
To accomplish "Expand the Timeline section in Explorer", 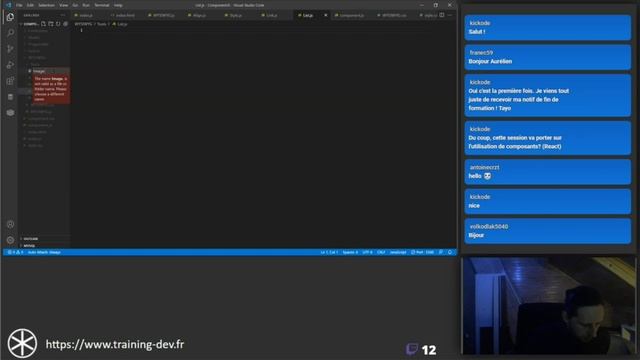I will [x=45, y=246].
